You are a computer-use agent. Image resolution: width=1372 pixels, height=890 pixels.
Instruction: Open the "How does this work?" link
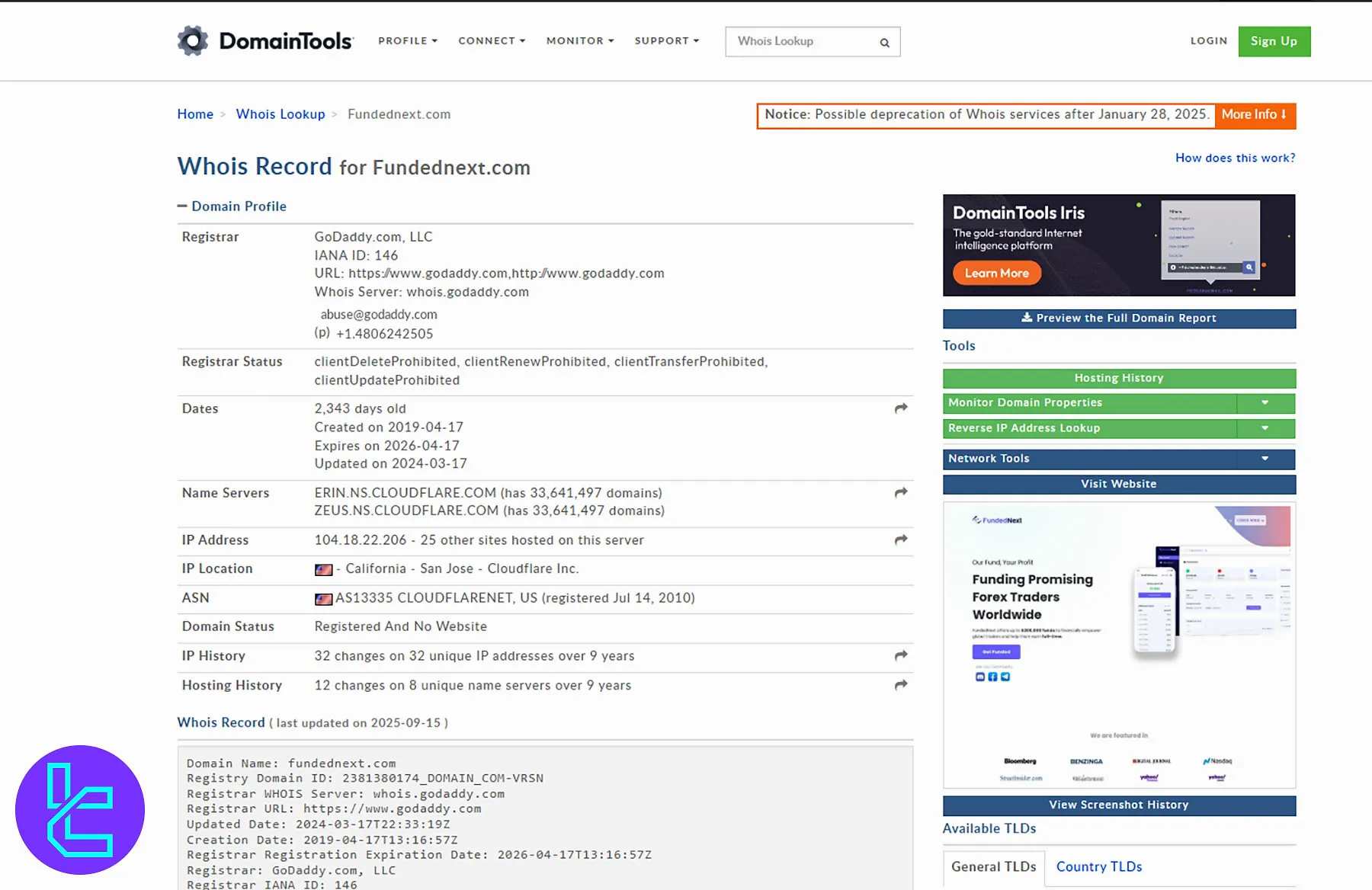coord(1235,158)
